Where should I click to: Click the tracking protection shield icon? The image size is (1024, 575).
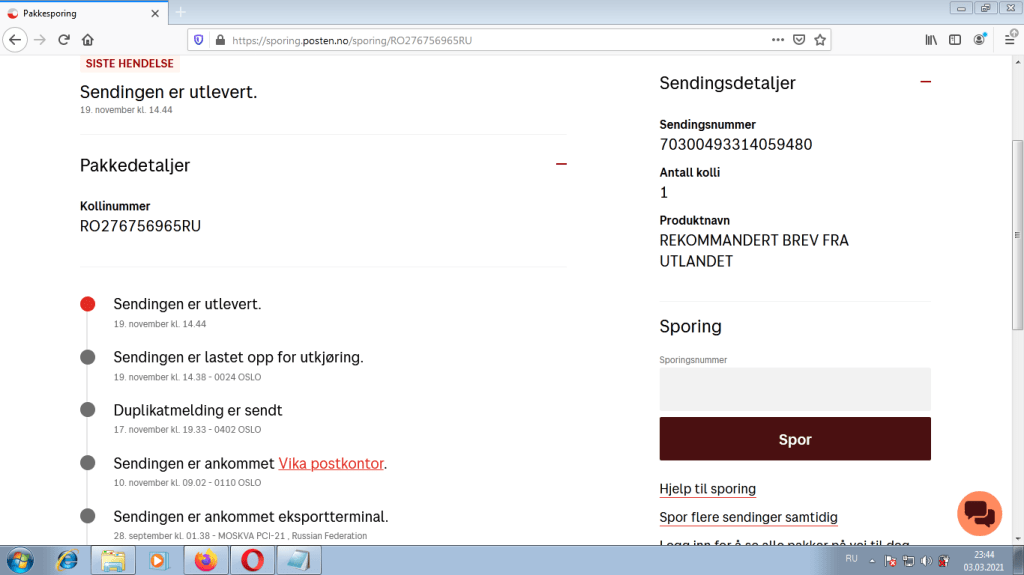[x=198, y=40]
